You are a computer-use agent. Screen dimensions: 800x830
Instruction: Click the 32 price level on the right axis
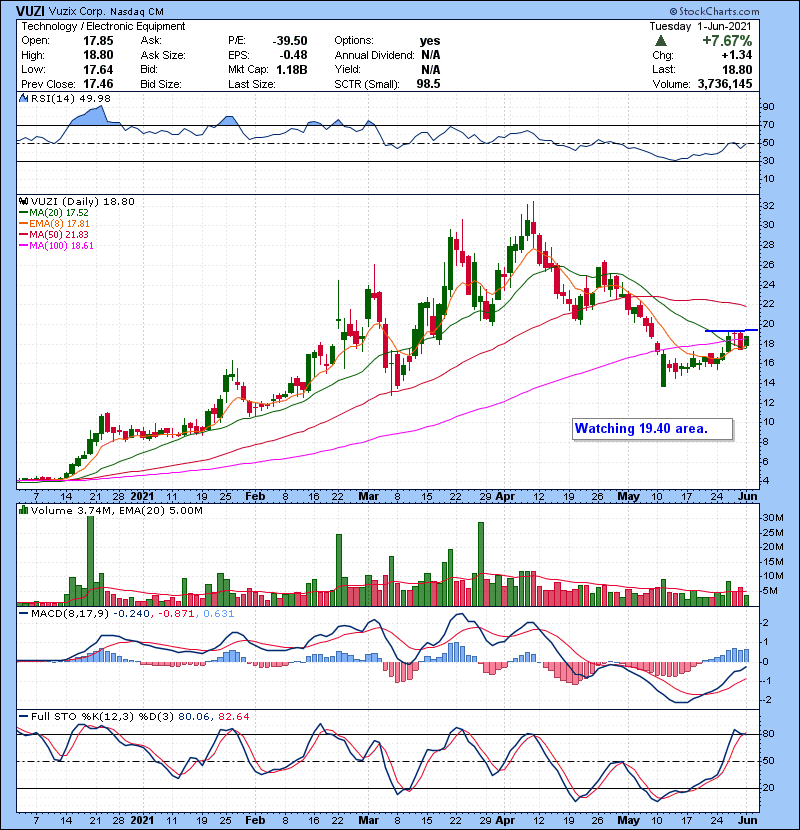click(769, 205)
